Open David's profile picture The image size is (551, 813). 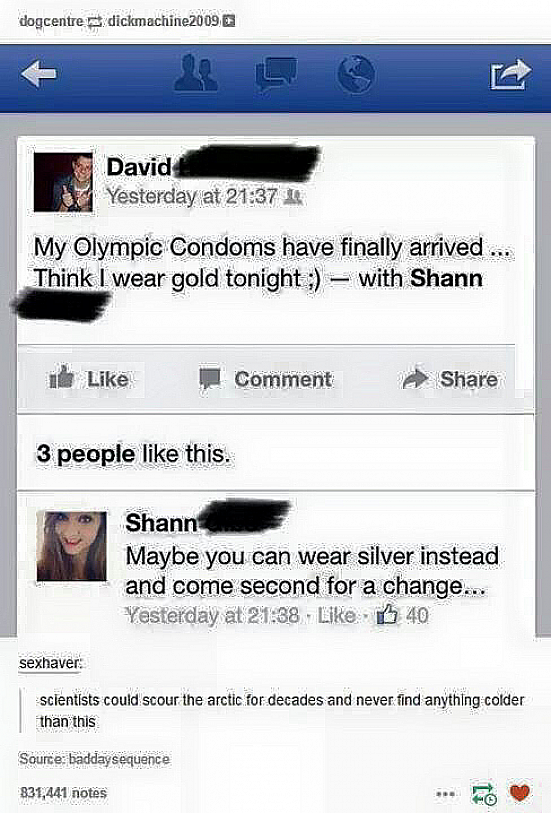pos(63,182)
